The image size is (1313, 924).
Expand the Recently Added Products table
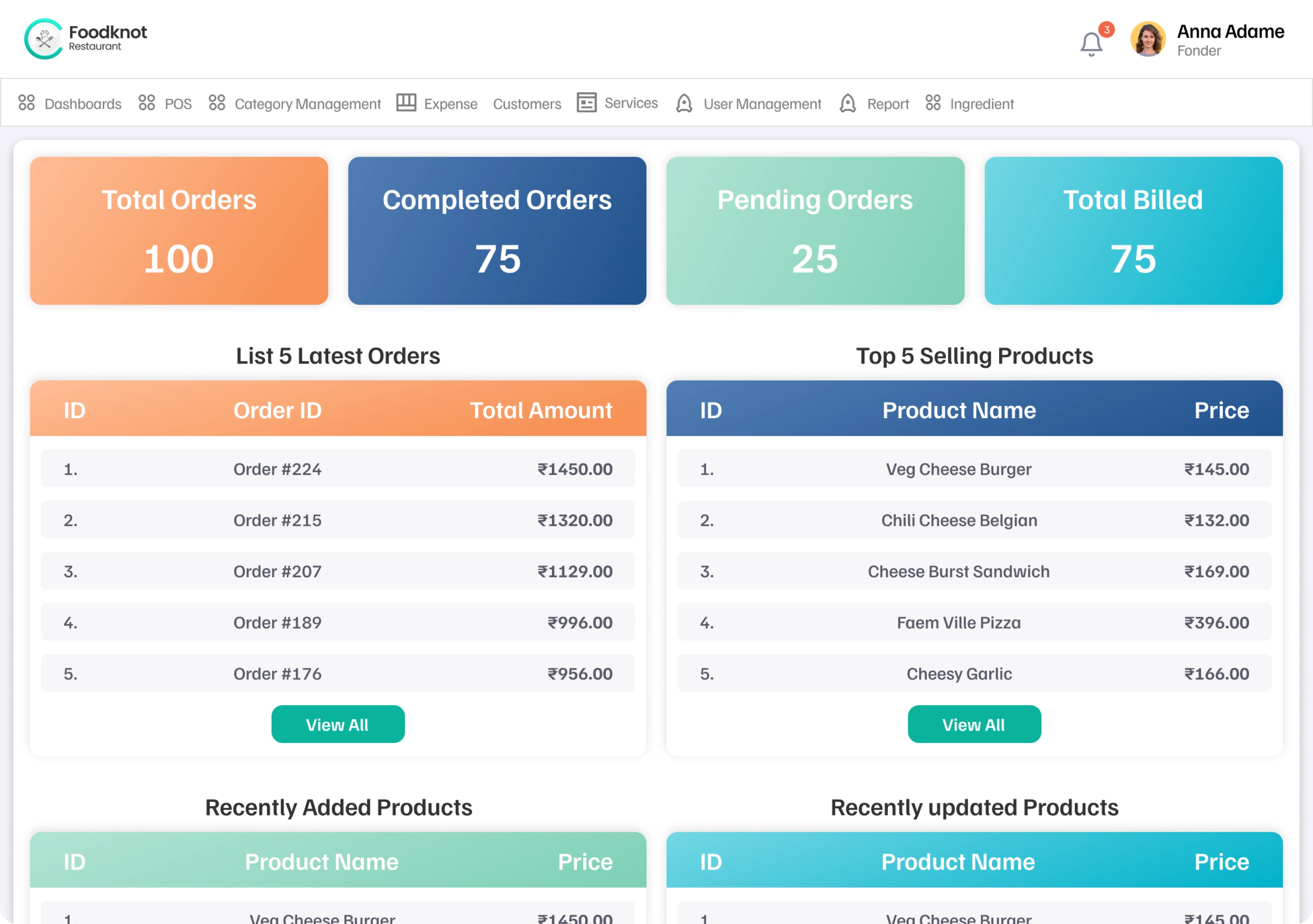[337, 807]
